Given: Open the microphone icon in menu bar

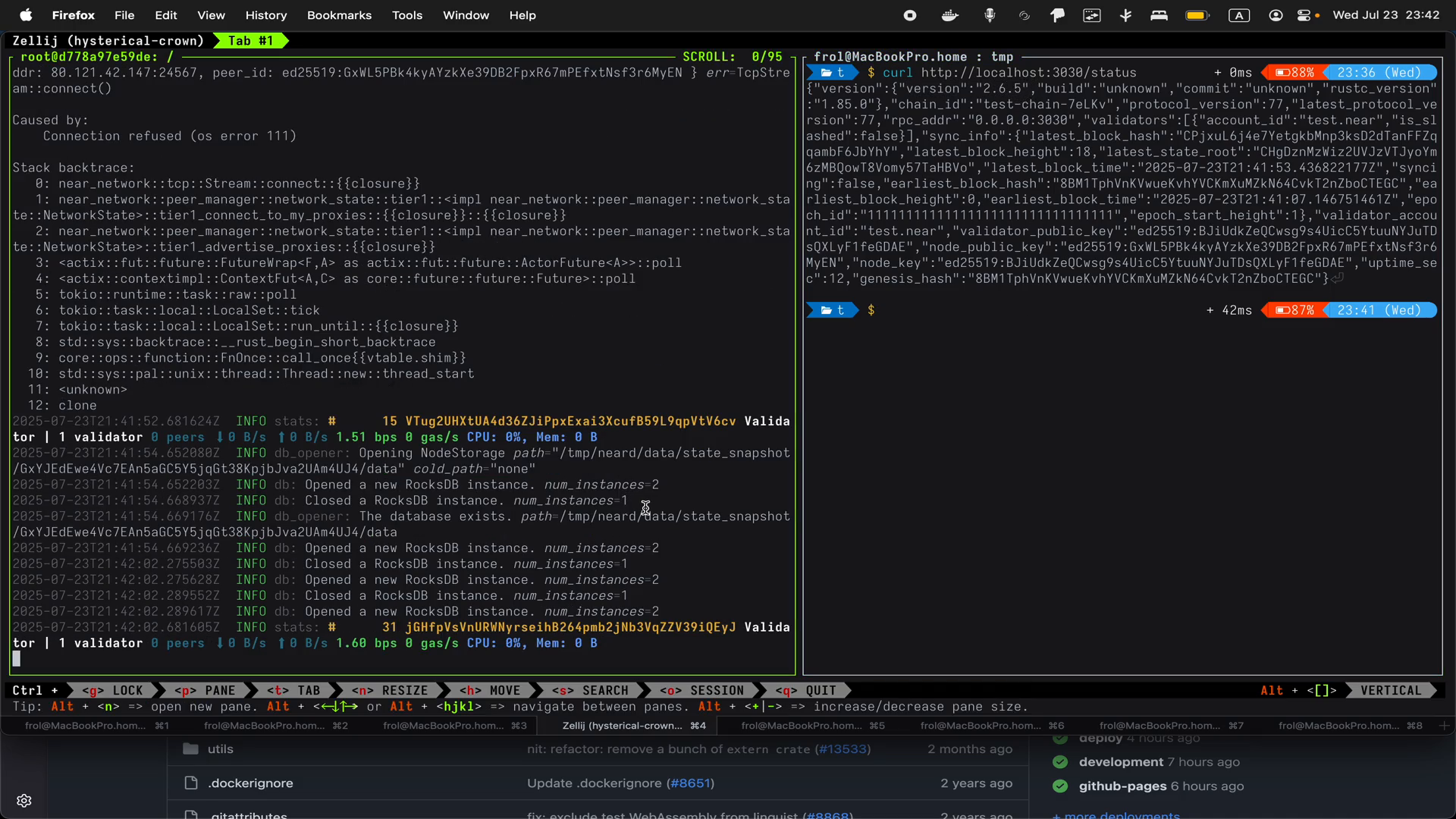Looking at the screenshot, I should [990, 15].
